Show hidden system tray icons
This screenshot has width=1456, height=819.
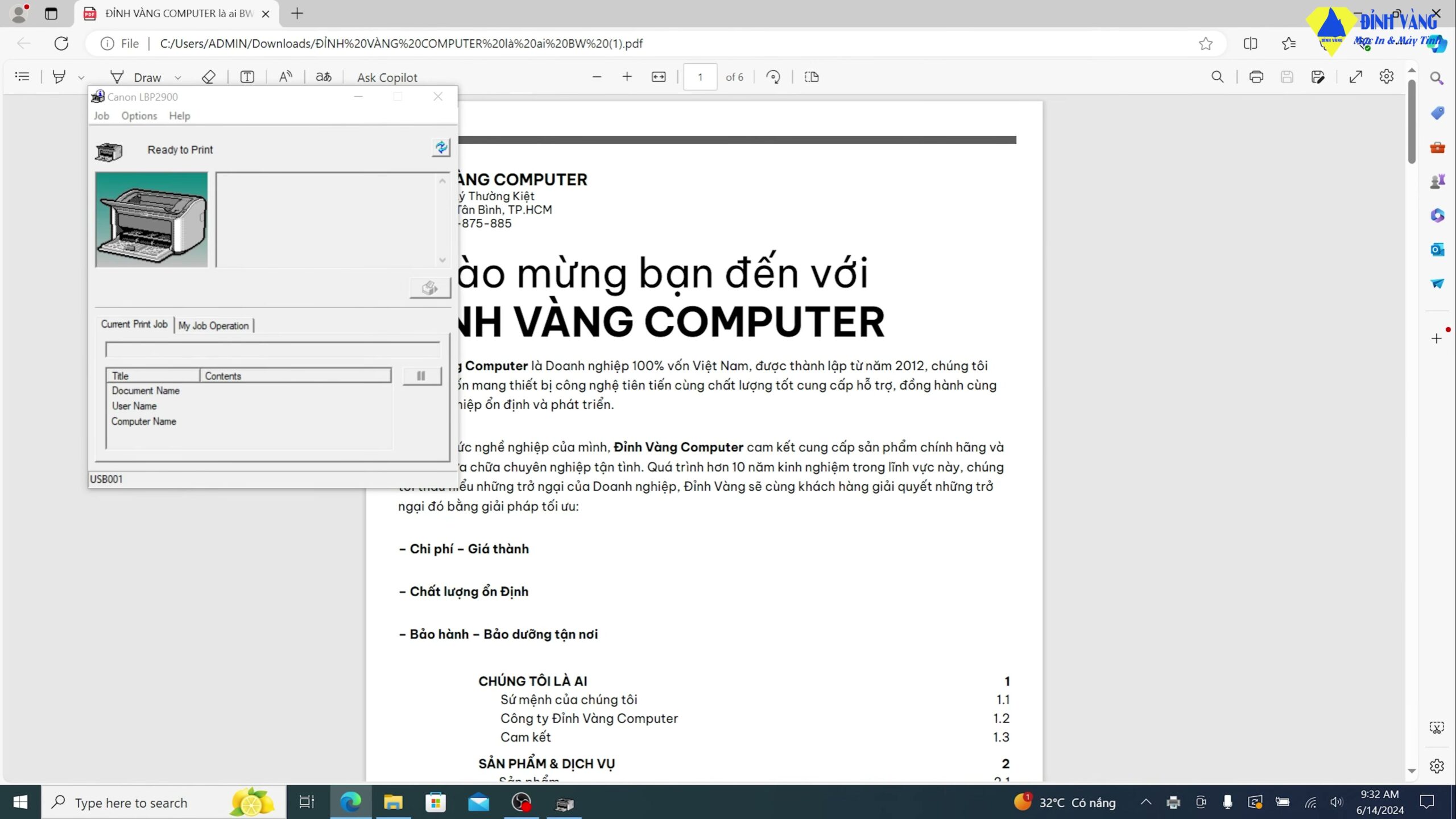click(1146, 802)
